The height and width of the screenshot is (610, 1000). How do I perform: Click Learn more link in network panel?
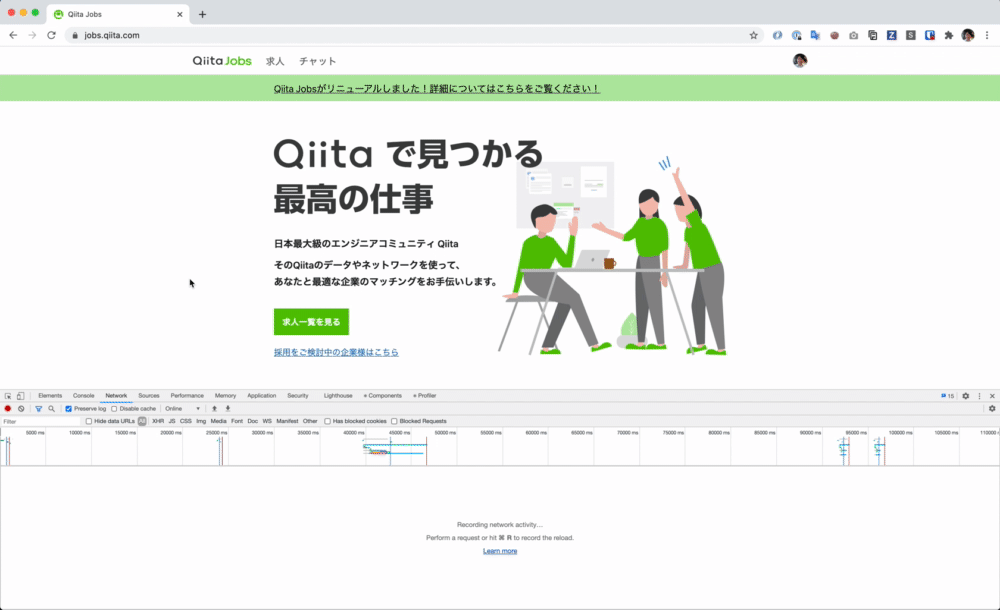click(500, 551)
